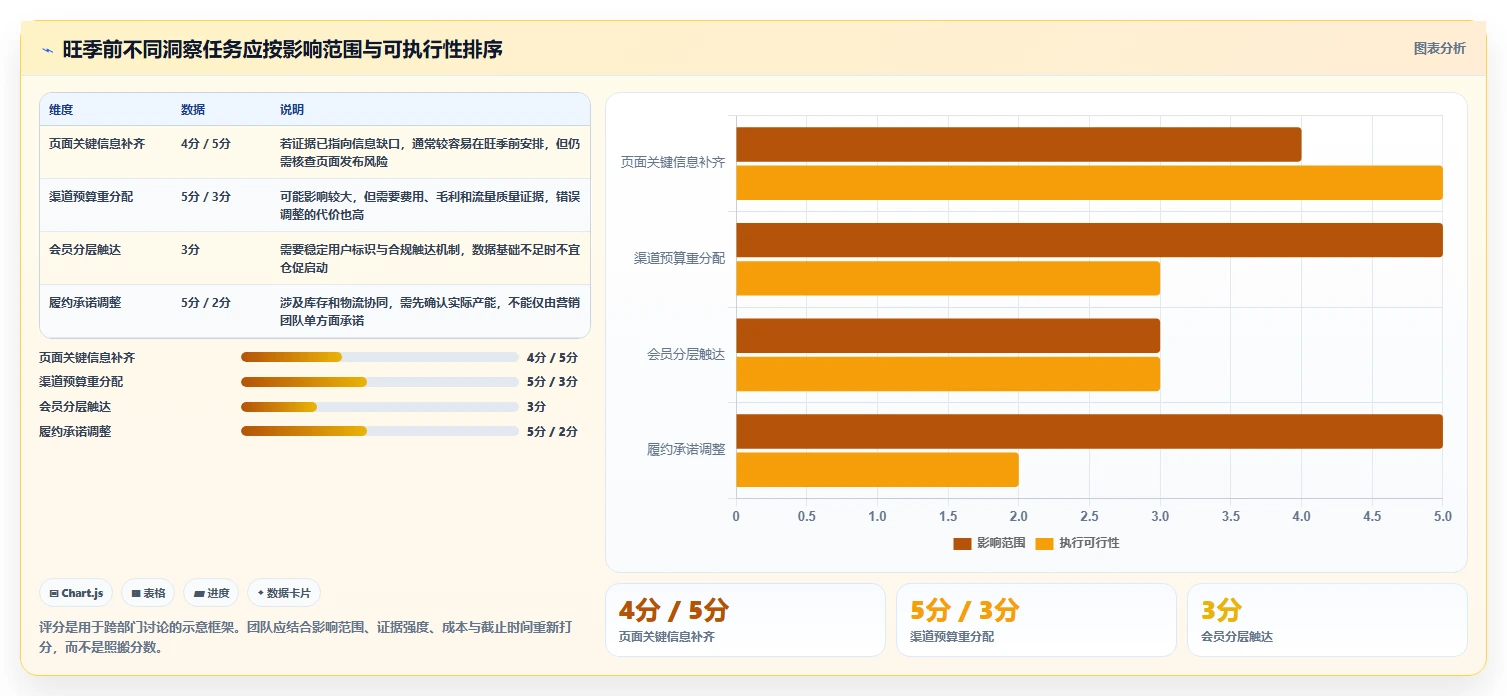Click the 维度 column header
The height and width of the screenshot is (696, 1507).
[x=61, y=110]
